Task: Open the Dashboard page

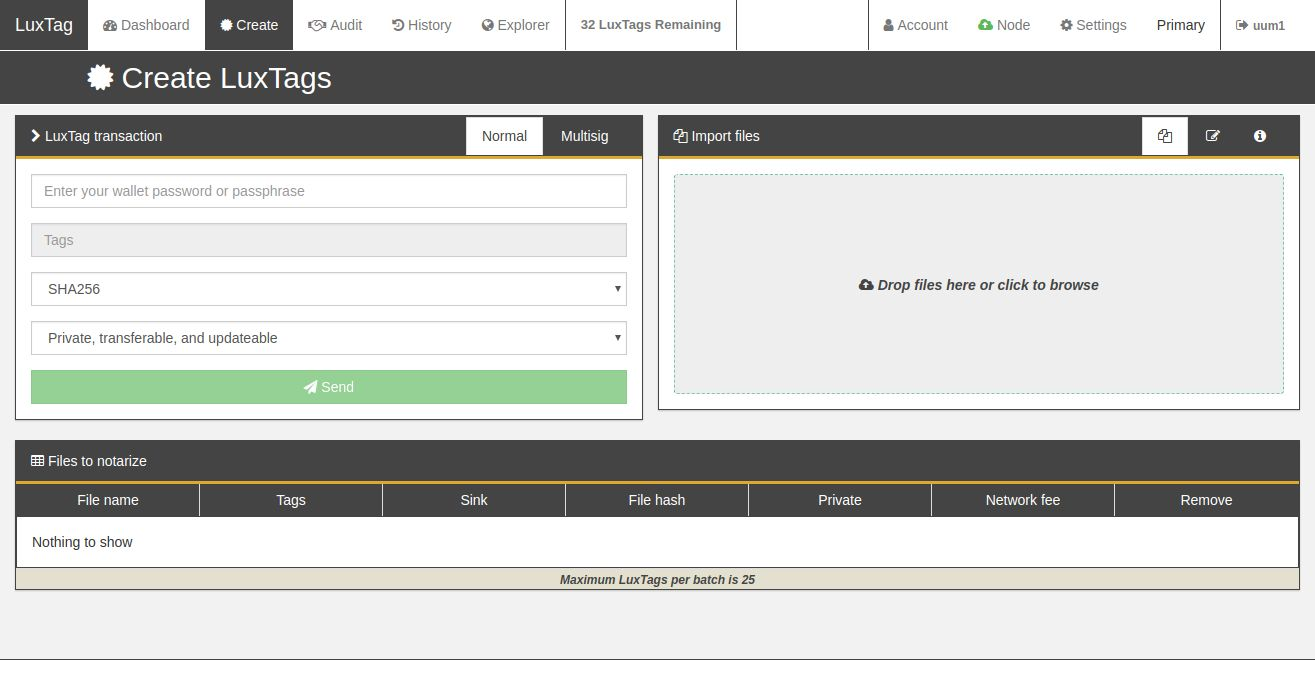Action: [x=146, y=25]
